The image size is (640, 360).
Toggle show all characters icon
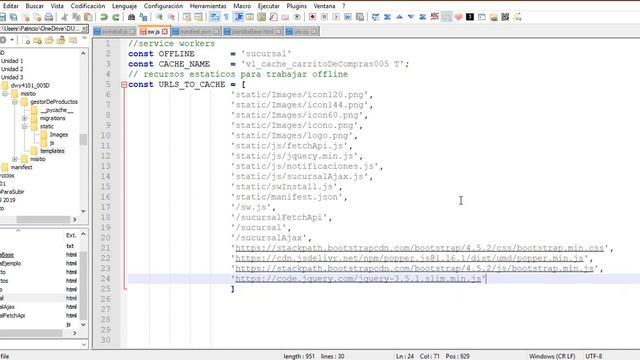click(226, 17)
